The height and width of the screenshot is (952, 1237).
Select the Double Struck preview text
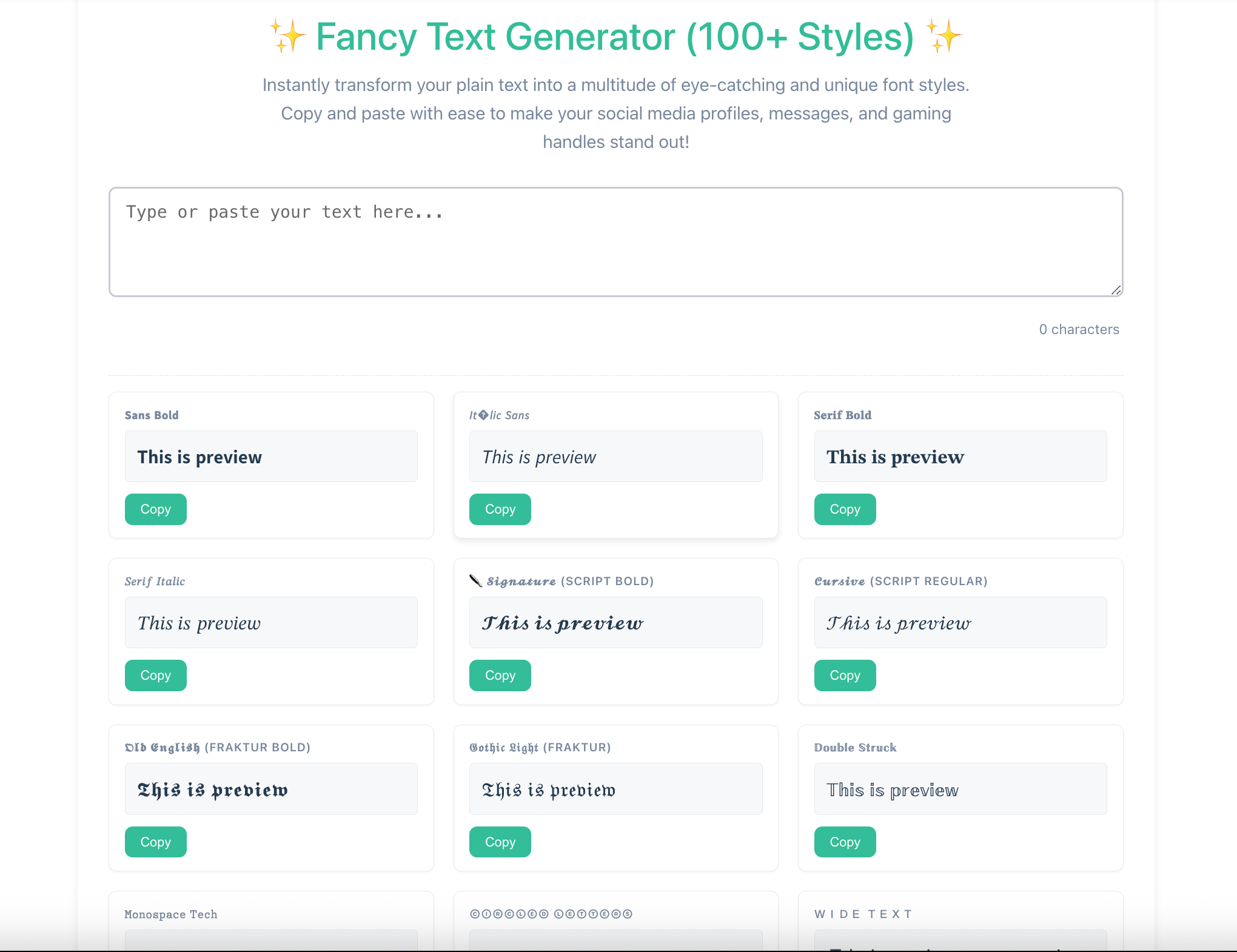(x=892, y=790)
